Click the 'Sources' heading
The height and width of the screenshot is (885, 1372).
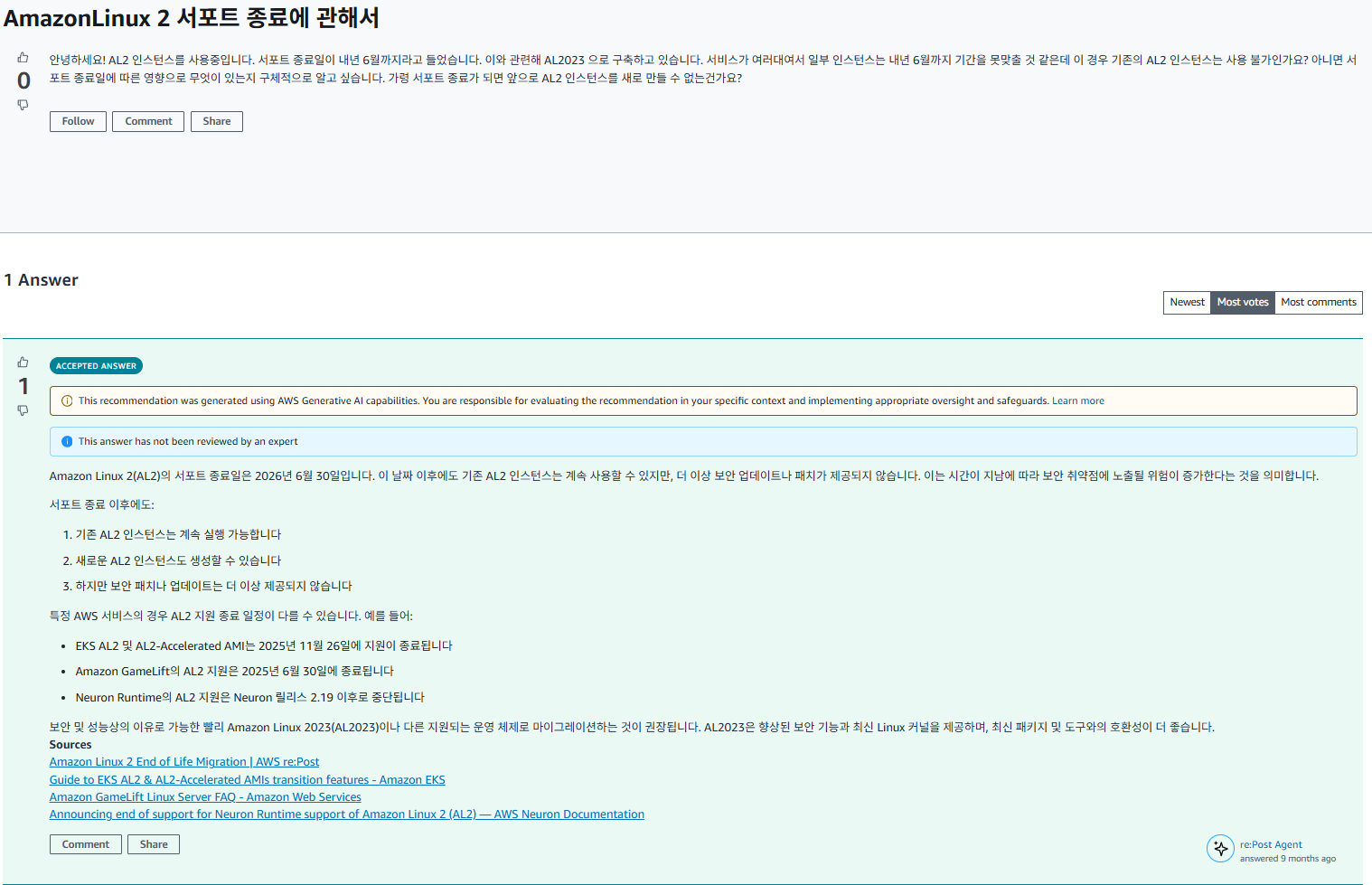pyautogui.click(x=70, y=745)
